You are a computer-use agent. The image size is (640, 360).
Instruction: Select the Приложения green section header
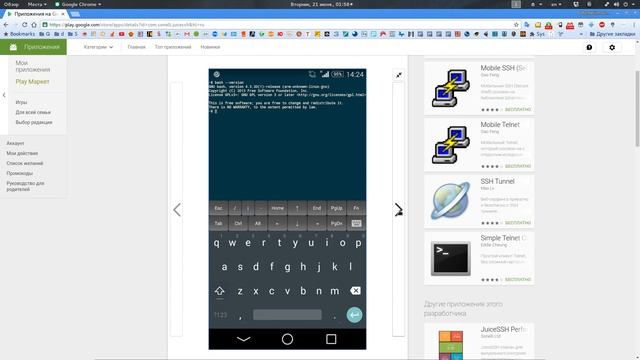[x=33, y=47]
